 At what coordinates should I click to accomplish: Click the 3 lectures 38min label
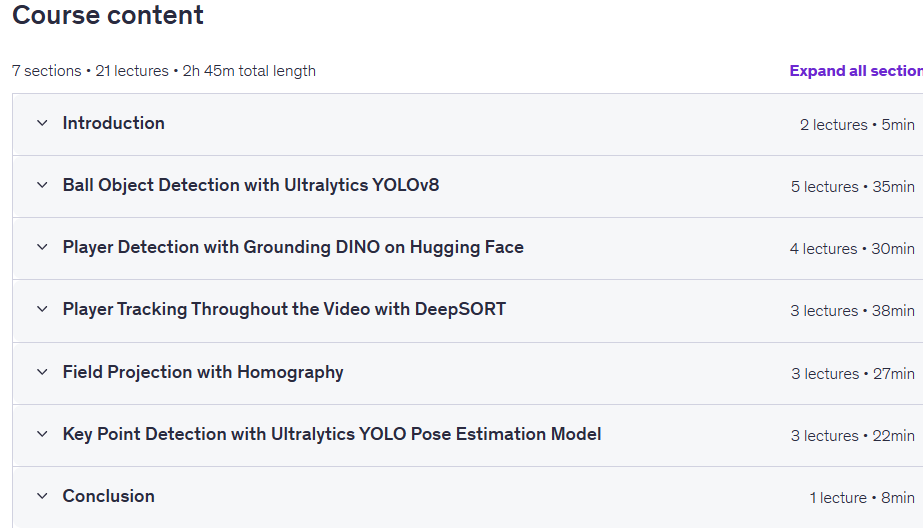(x=852, y=311)
